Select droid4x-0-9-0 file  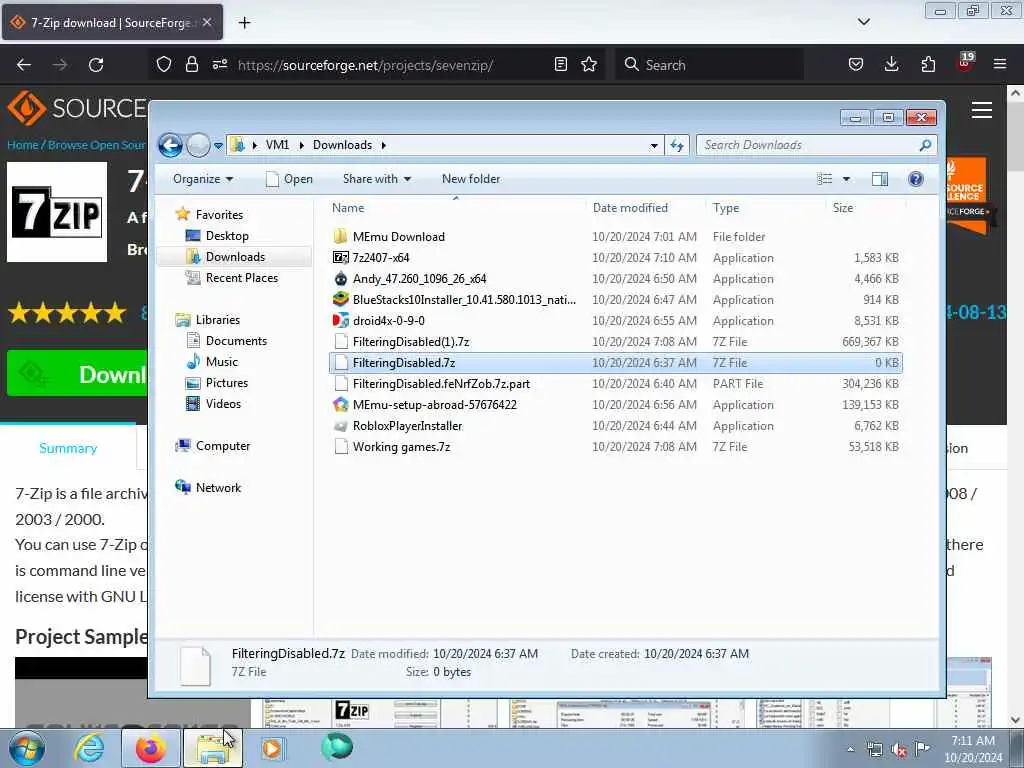tap(615, 321)
